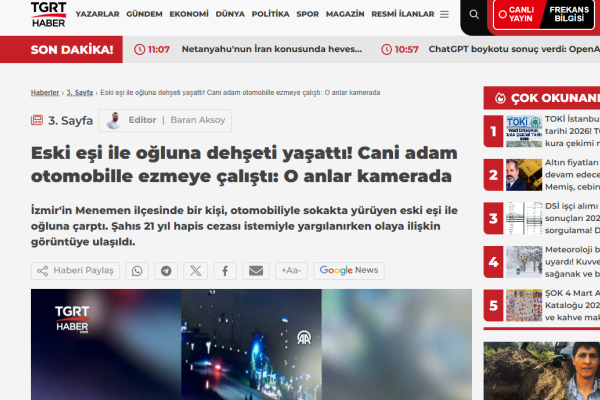This screenshot has height=400, width=600.
Task: Play the article video thumbnail
Action: click(251, 344)
